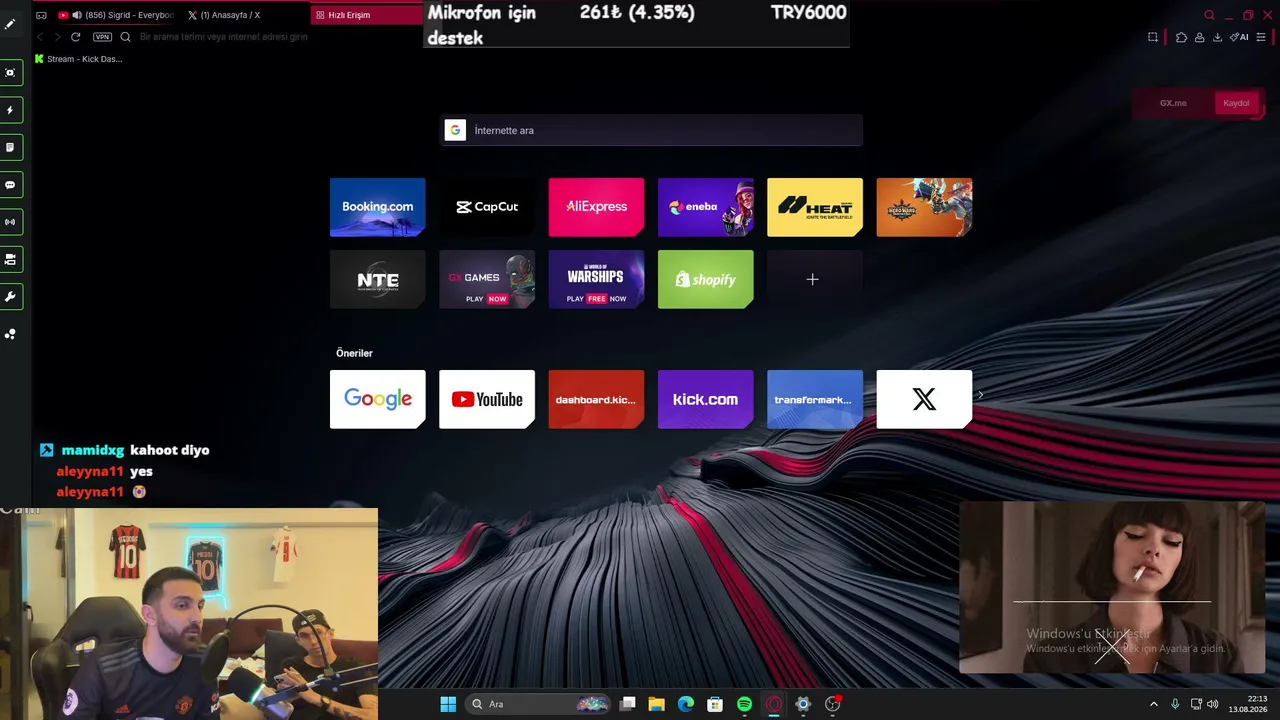This screenshot has height=720, width=1280.
Task: Click the Kaydol sign-up button
Action: click(1236, 103)
